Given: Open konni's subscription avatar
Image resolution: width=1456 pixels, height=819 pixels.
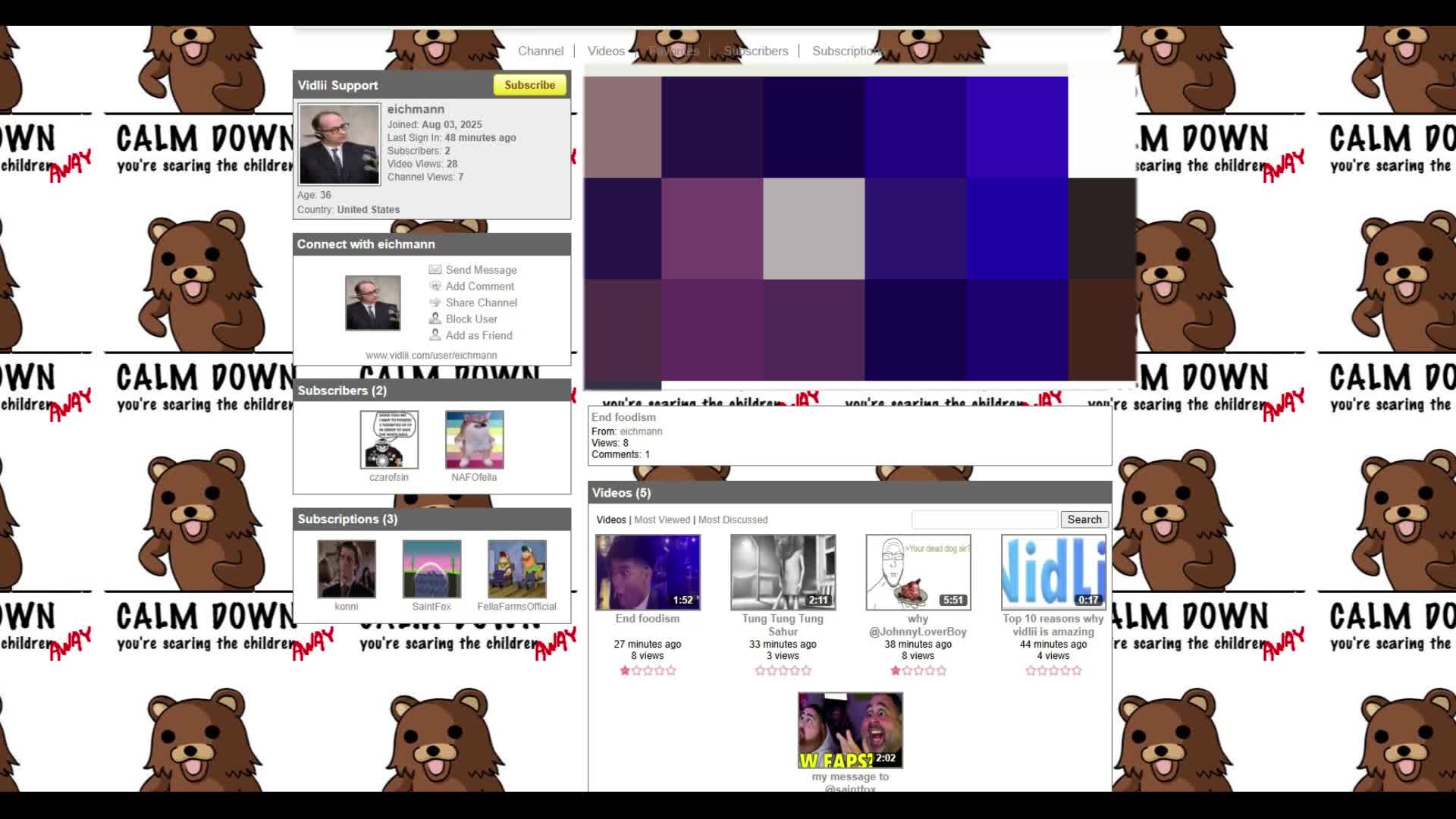Looking at the screenshot, I should click(347, 569).
